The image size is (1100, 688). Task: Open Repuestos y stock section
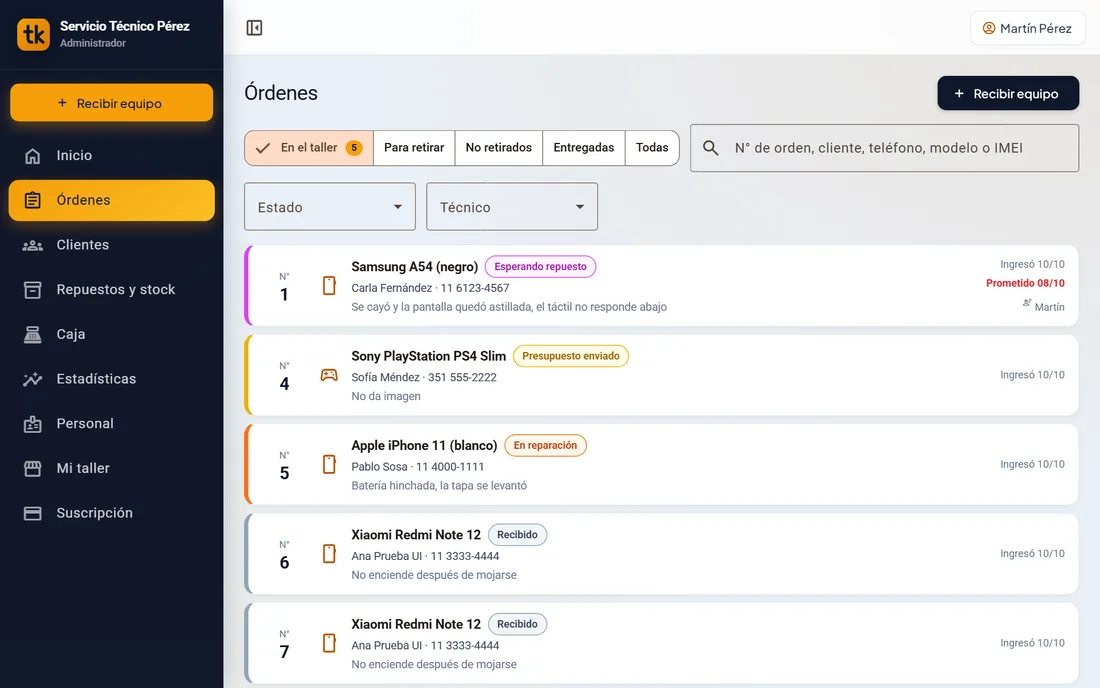point(112,290)
